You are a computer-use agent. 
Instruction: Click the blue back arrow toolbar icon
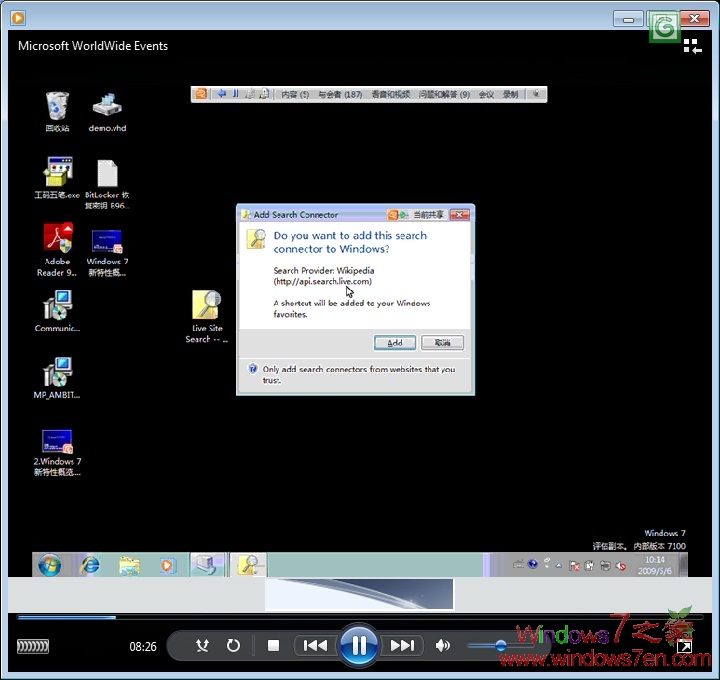coord(221,94)
